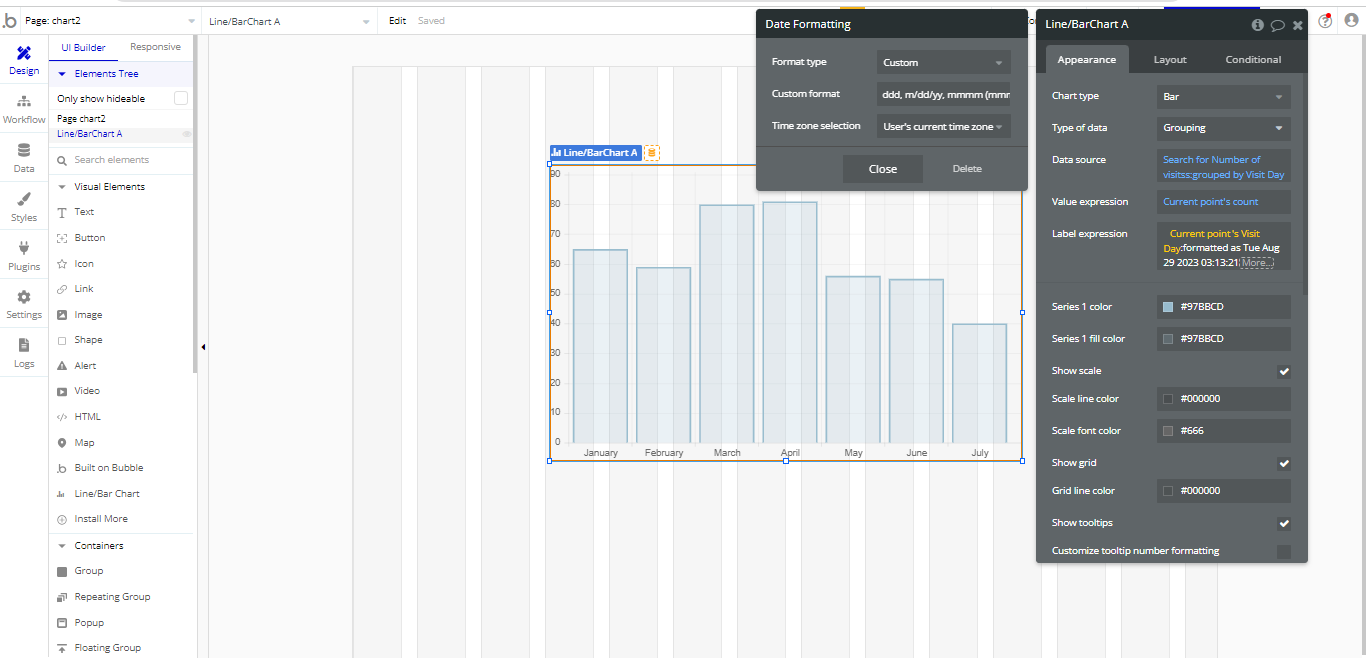Toggle the Show tooltips checkbox

1284,523
